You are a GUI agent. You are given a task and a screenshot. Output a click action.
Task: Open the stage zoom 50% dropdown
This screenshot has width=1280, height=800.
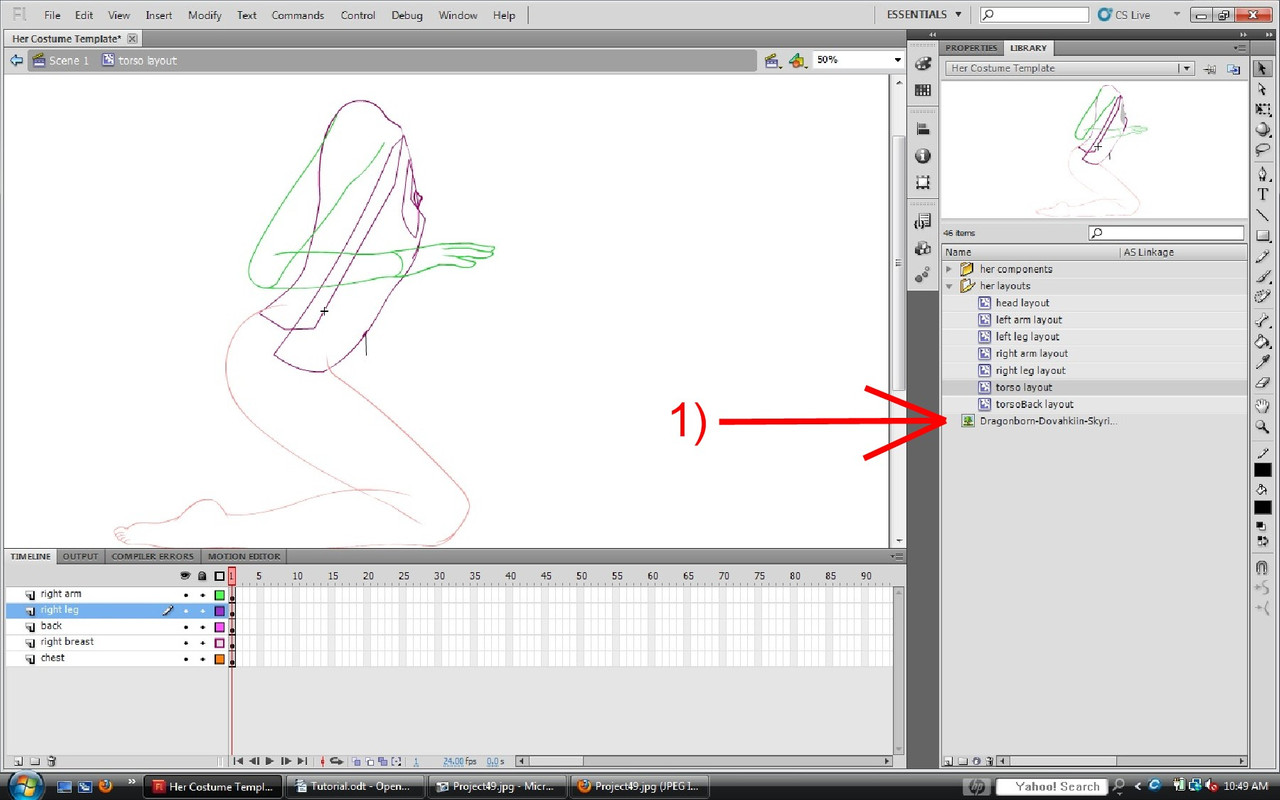[x=857, y=60]
